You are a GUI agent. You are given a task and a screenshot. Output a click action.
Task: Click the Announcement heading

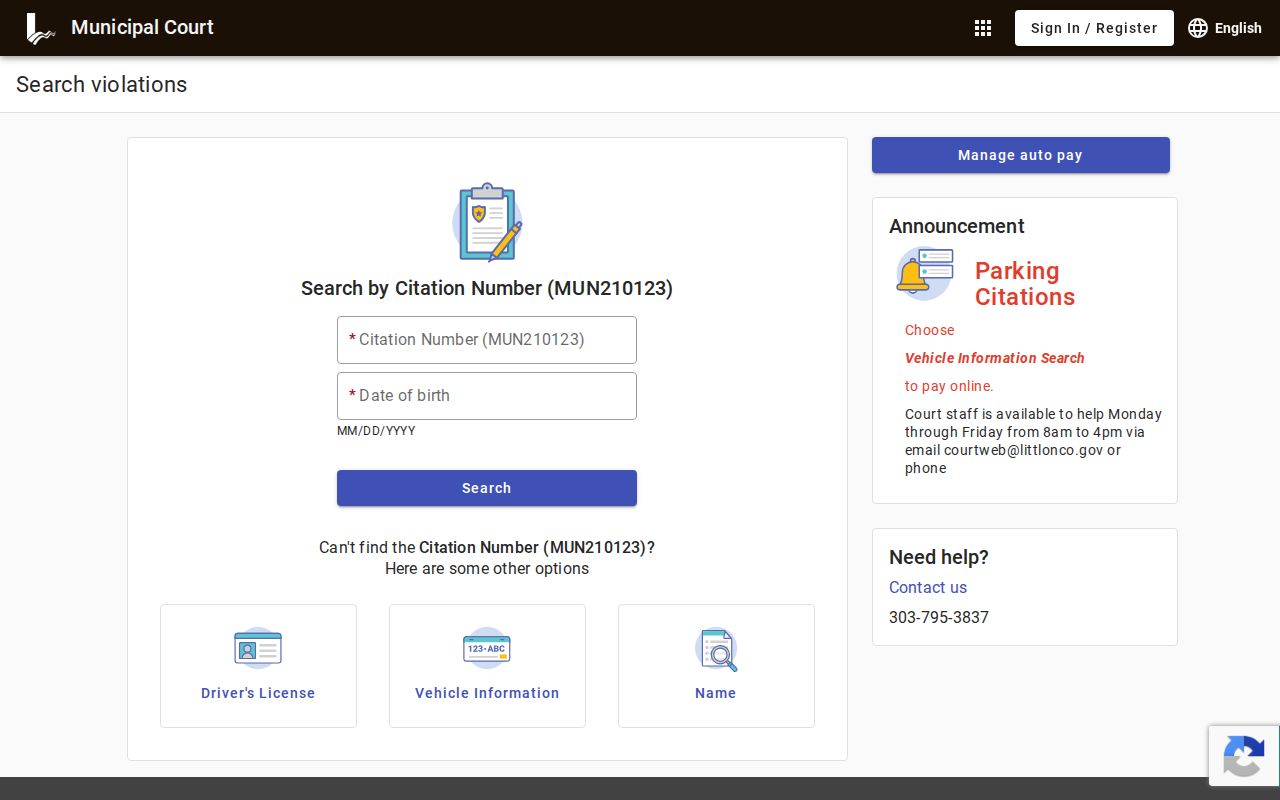pyautogui.click(x=957, y=226)
